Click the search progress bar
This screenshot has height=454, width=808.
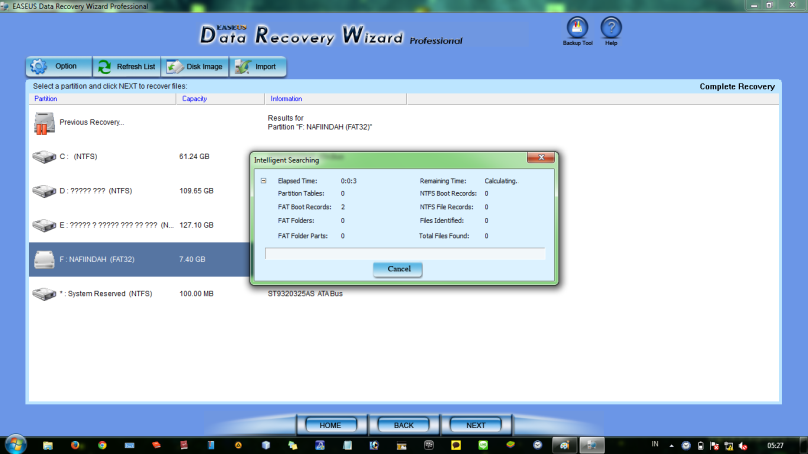(405, 253)
